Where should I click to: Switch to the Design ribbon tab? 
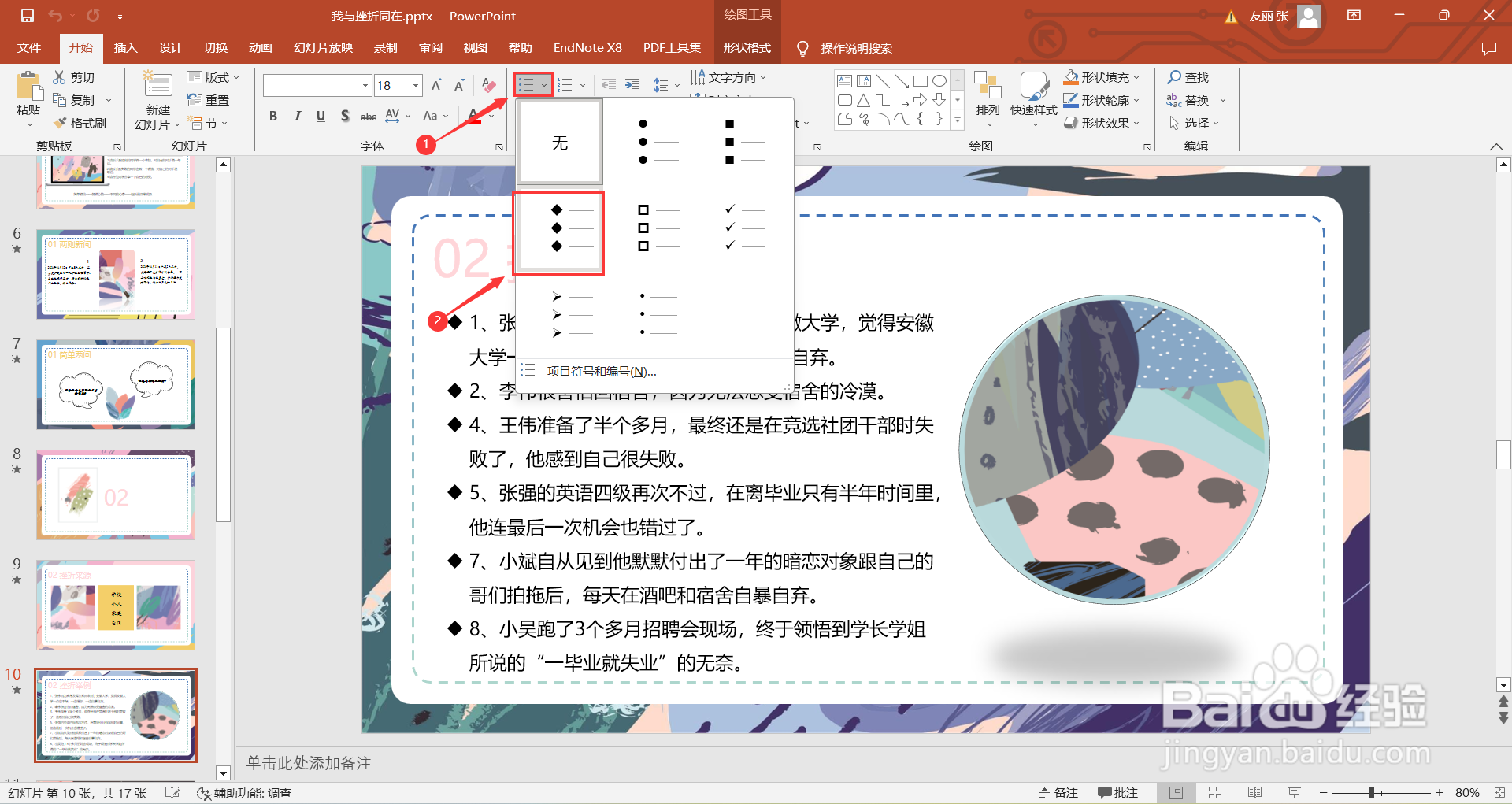click(171, 48)
